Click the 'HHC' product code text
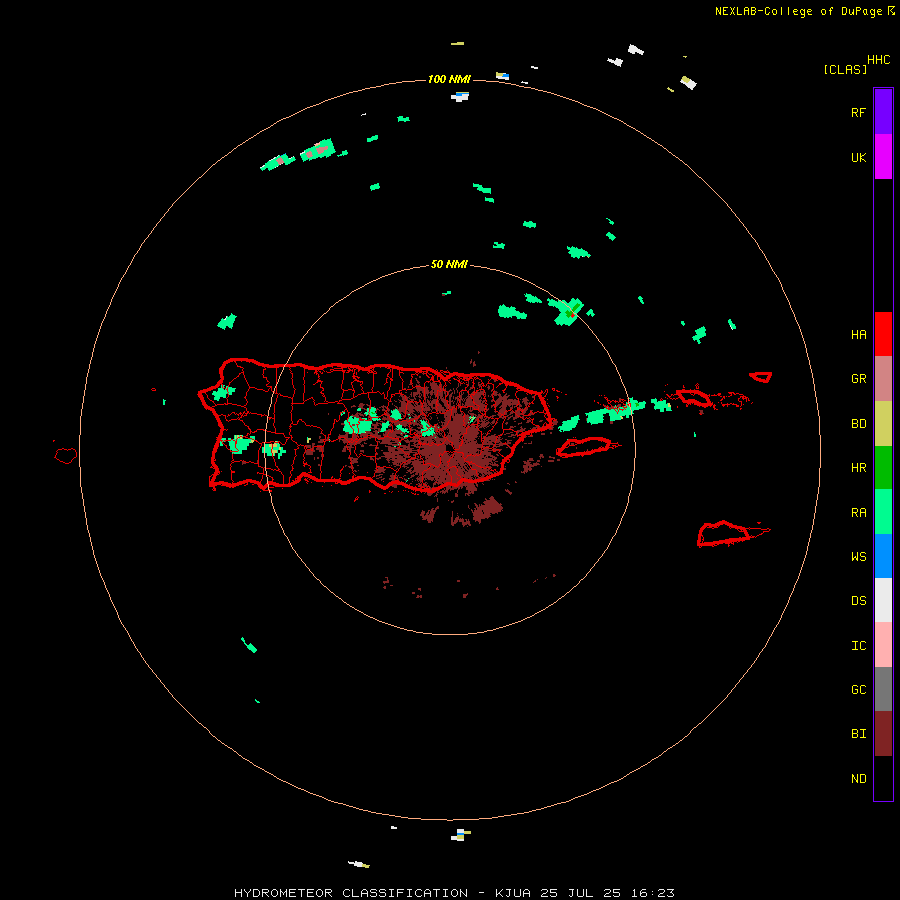900x900 pixels. (878, 60)
